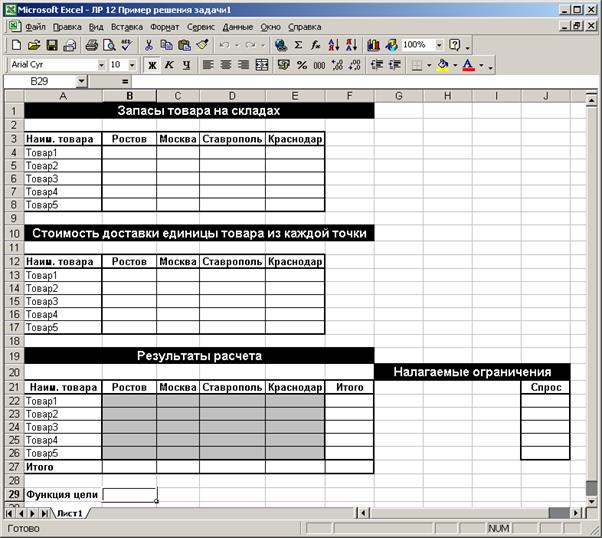Open the Drawing toolbar icon
Viewport: 602px width, 538px height.
tap(391, 45)
